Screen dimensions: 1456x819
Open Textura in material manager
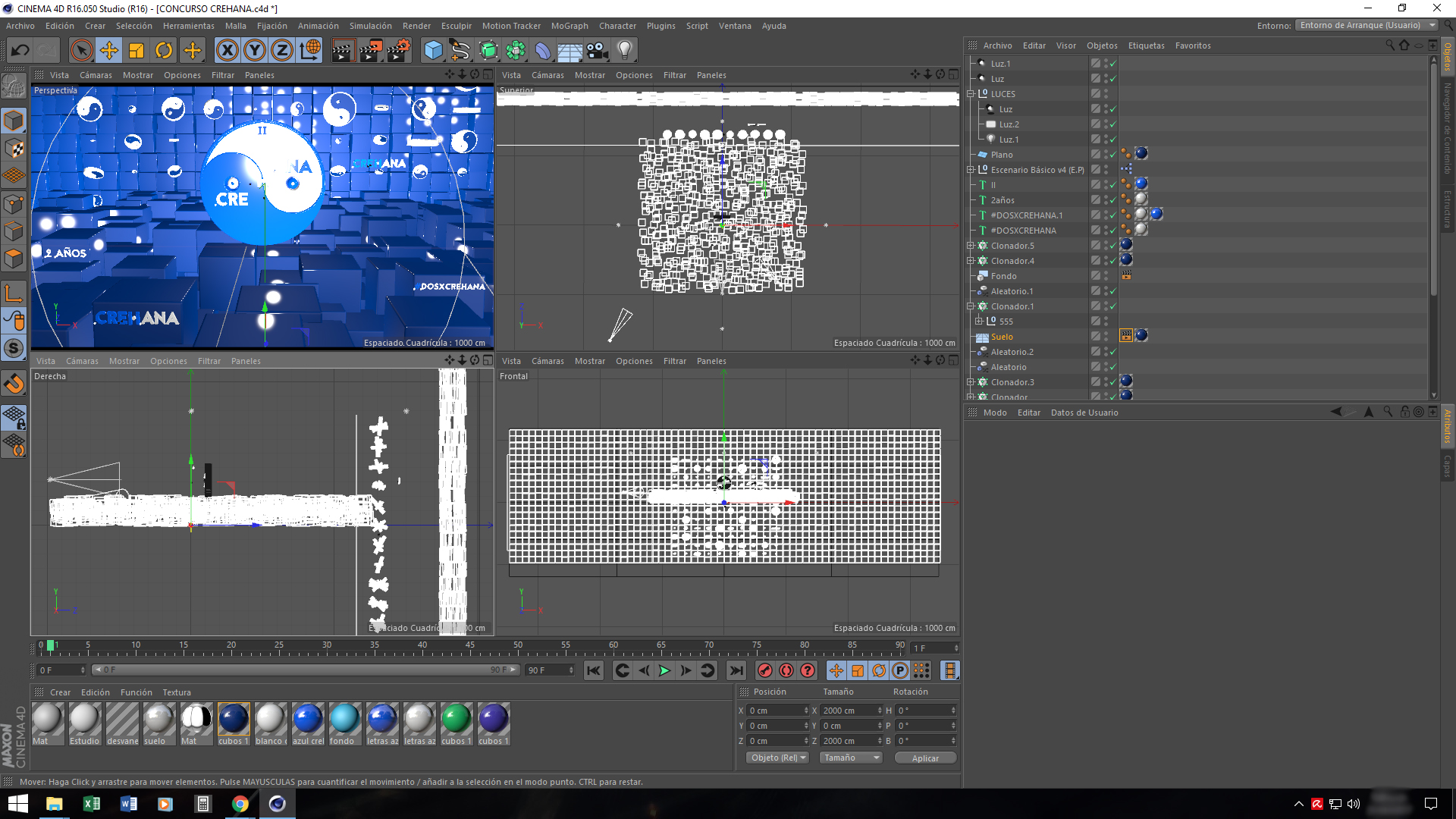pyautogui.click(x=177, y=692)
